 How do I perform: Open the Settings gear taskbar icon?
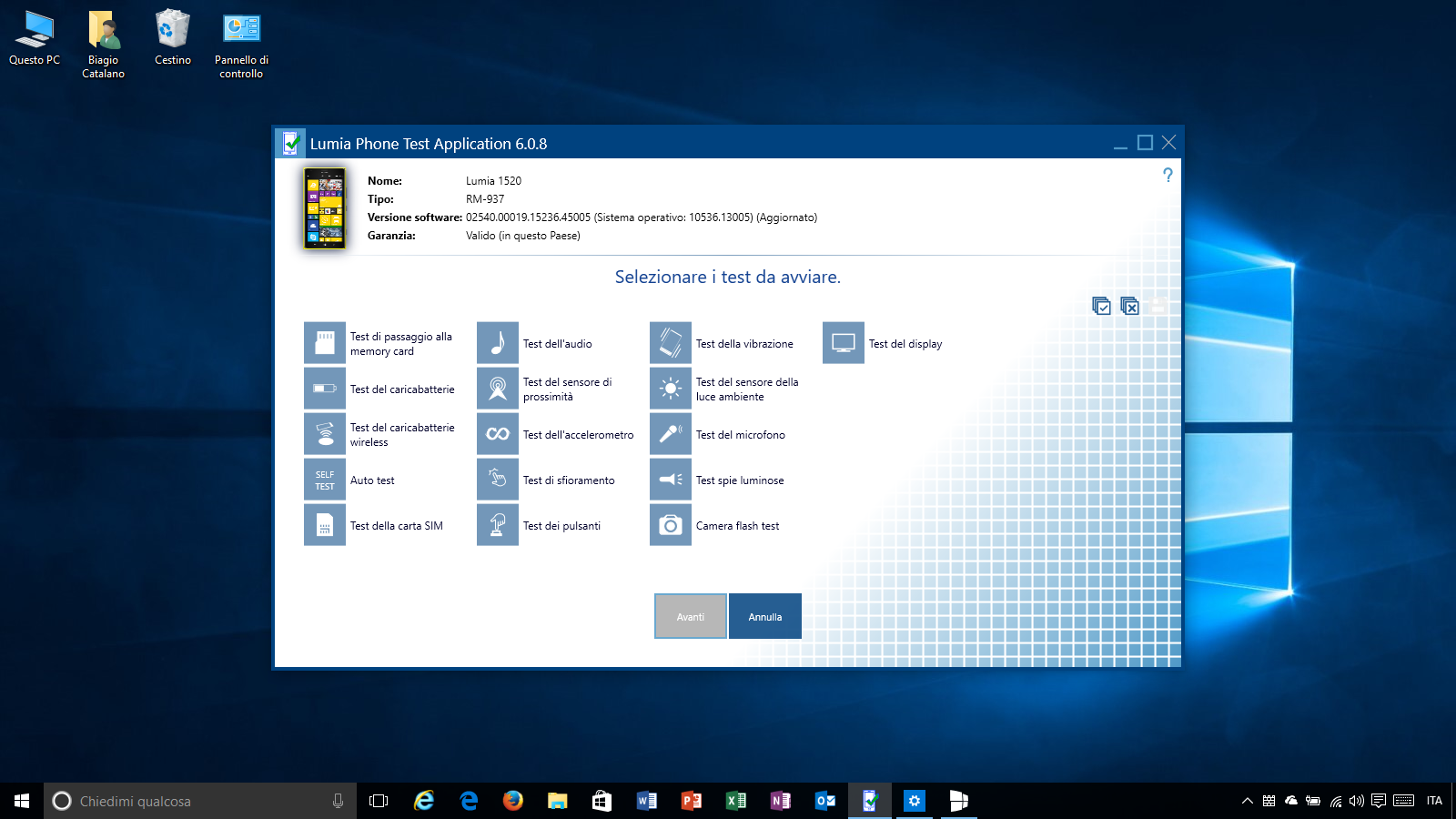click(915, 801)
